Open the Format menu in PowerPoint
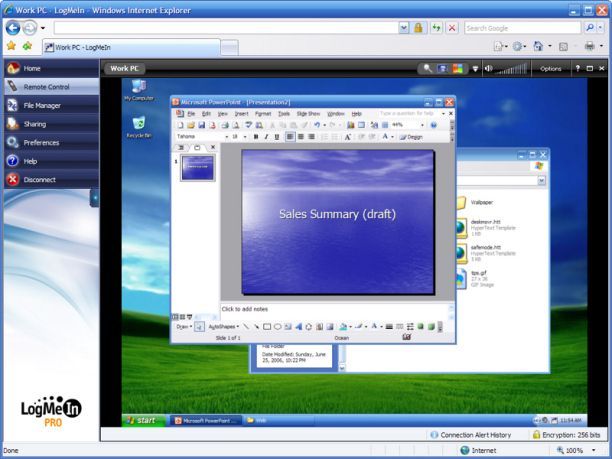The height and width of the screenshot is (459, 612). tap(263, 114)
